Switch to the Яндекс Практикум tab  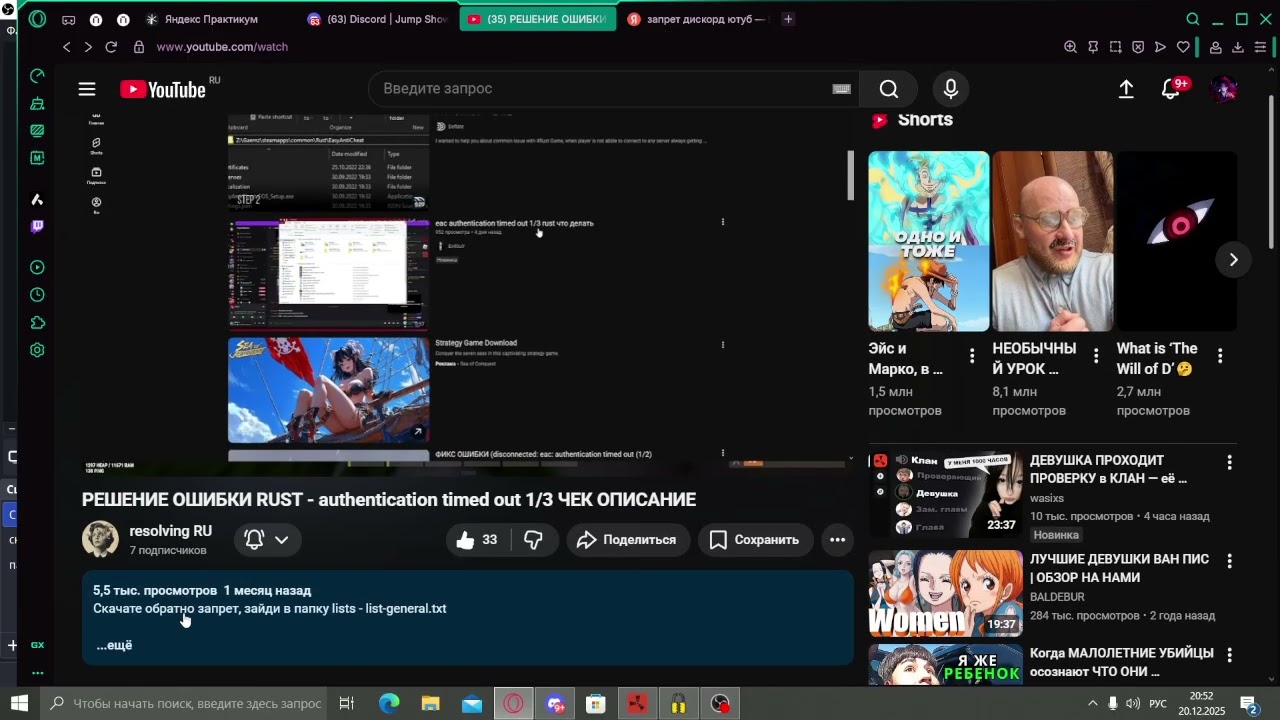coord(211,19)
